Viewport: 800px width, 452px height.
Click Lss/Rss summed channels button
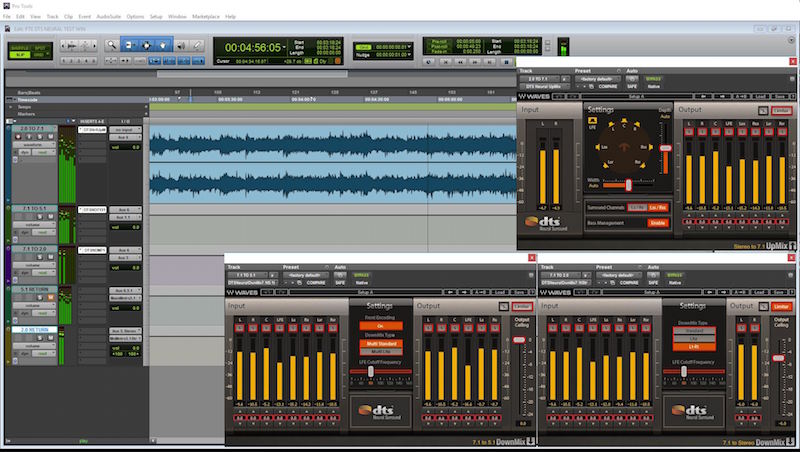click(x=658, y=207)
